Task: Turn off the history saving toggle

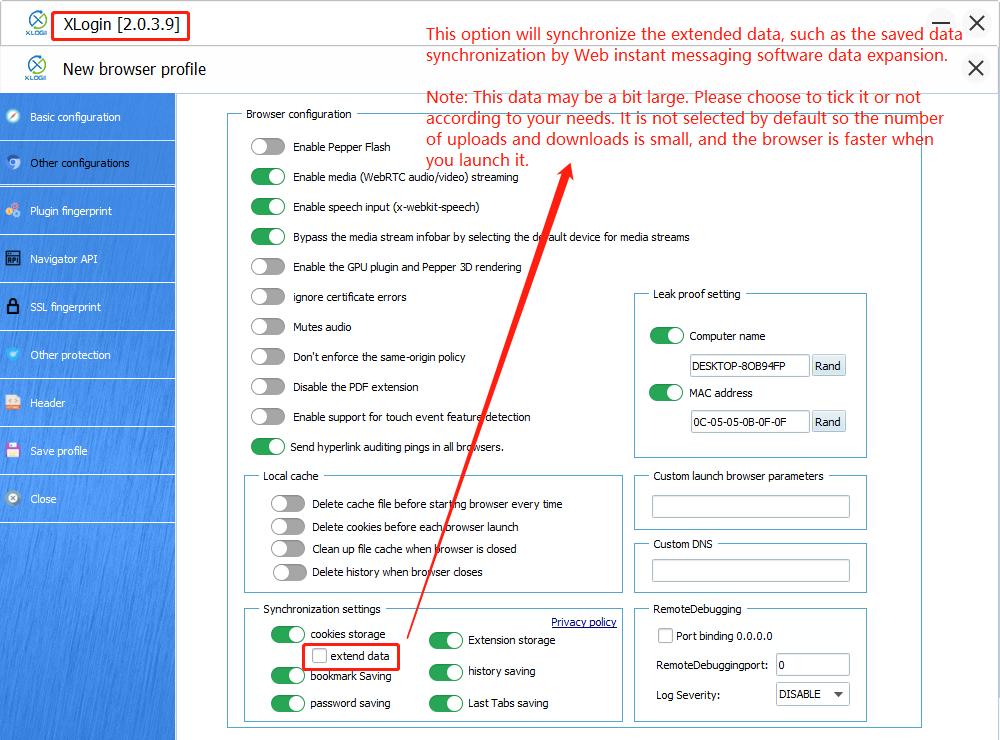Action: pos(446,672)
